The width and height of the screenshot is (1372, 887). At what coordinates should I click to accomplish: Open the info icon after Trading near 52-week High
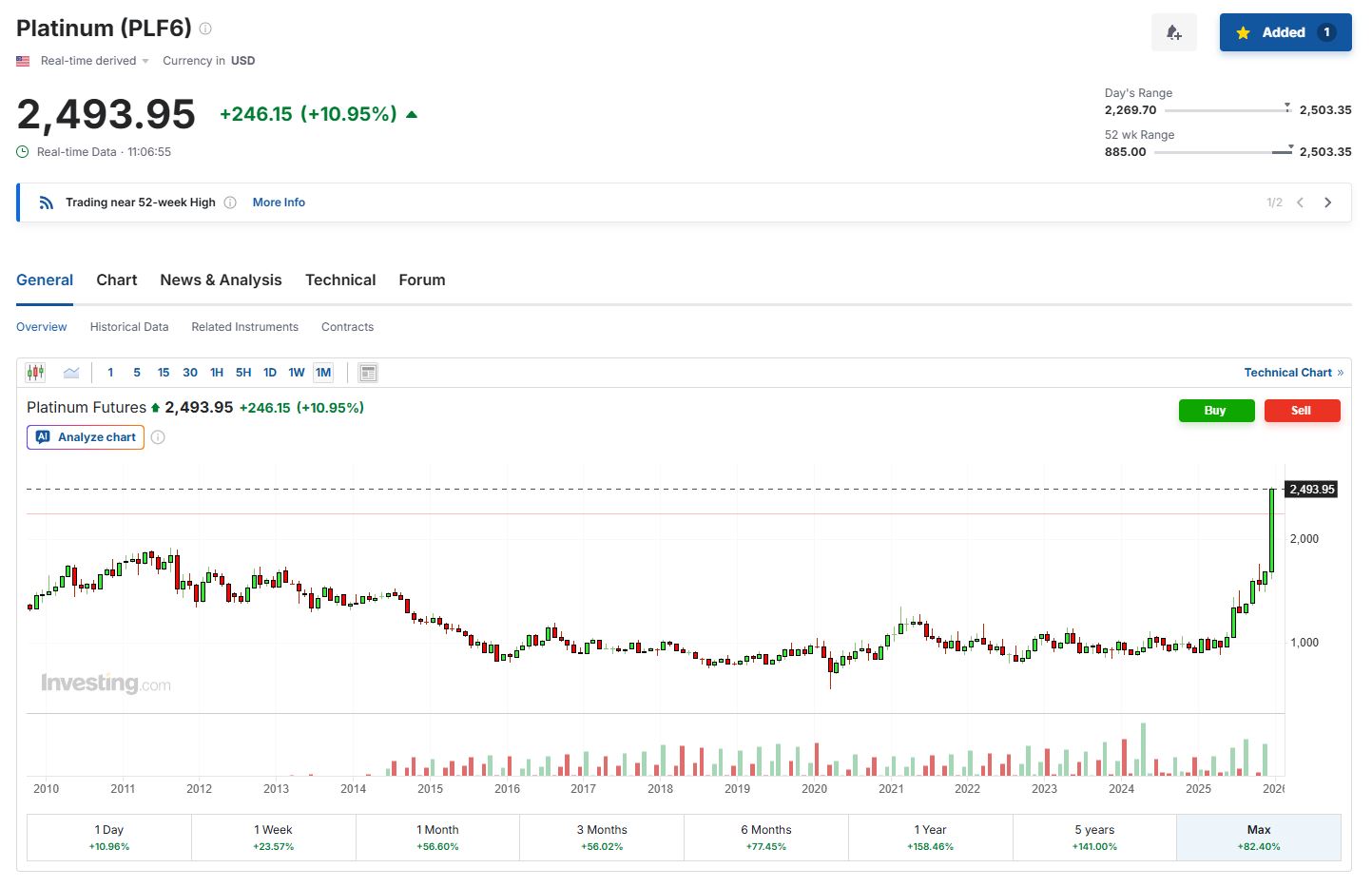tap(230, 202)
